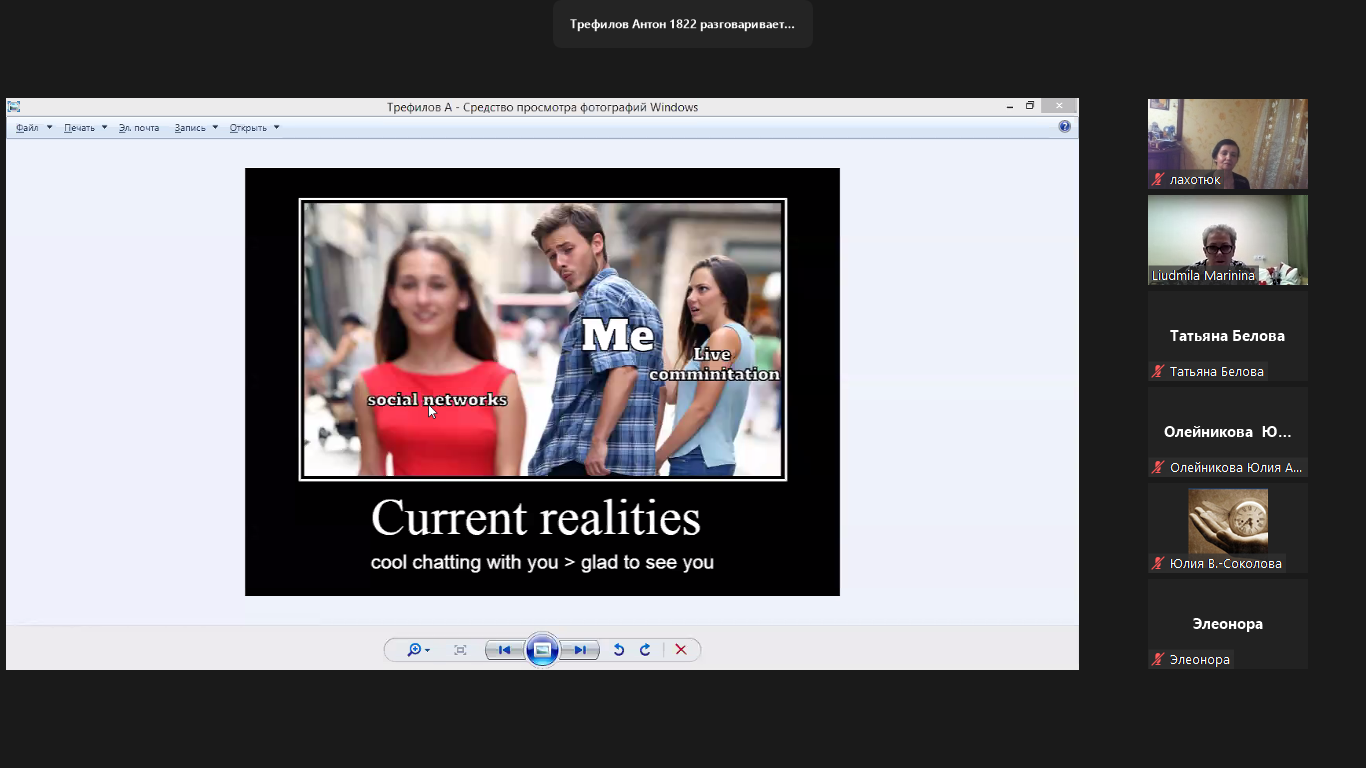Delete the photo with red X
Screen dimensions: 1366x768
(681, 650)
